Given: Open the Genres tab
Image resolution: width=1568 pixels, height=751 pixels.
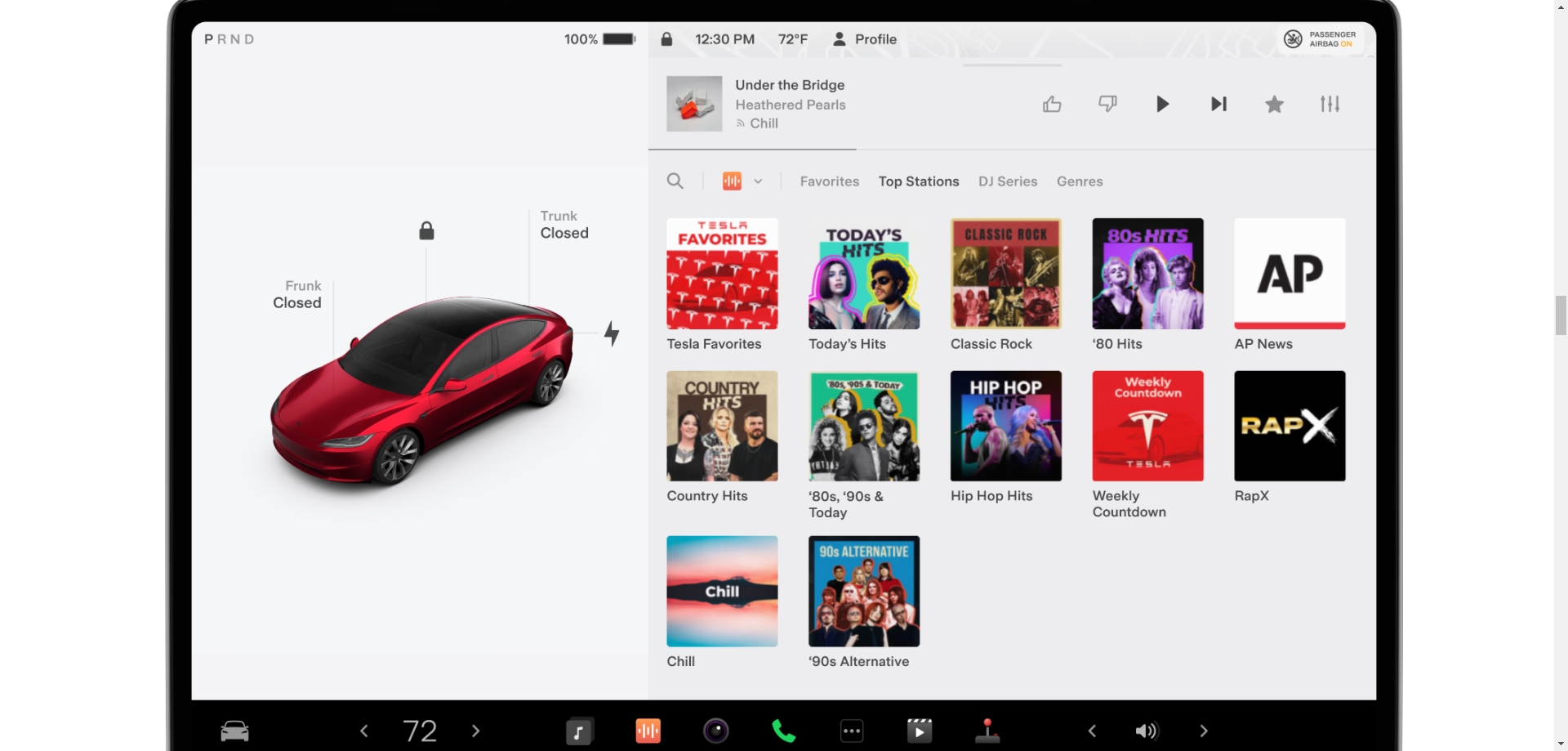Looking at the screenshot, I should [1080, 181].
